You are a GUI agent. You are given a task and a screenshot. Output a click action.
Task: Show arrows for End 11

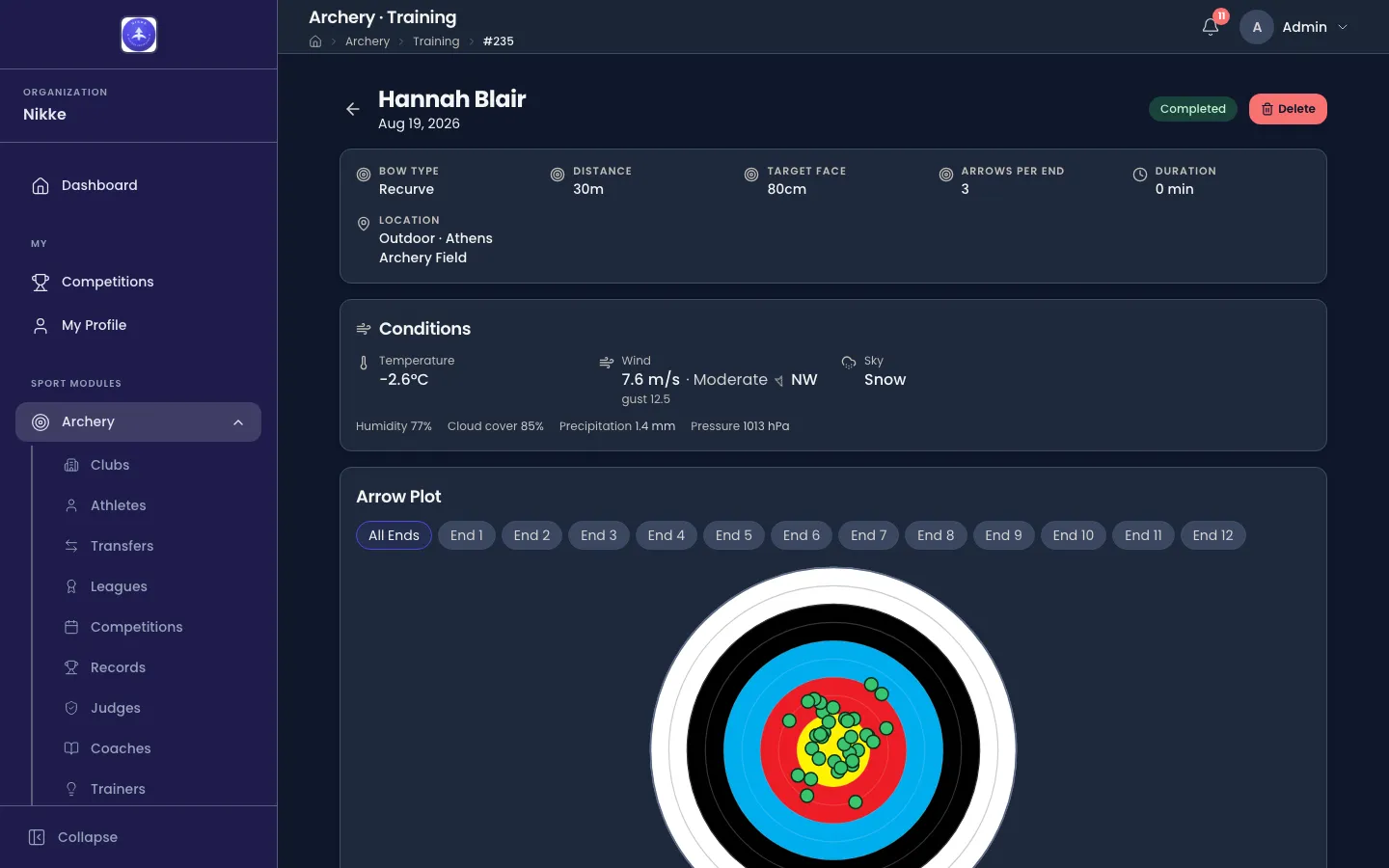coord(1143,535)
